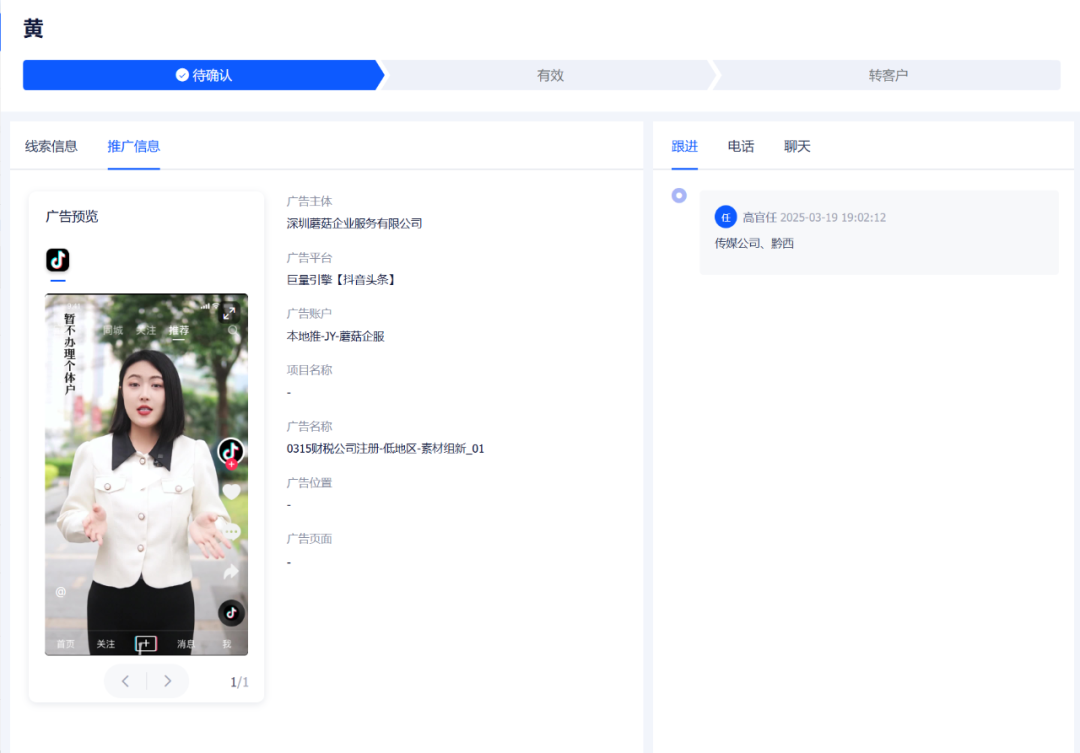Image resolution: width=1080 pixels, height=753 pixels.
Task: Open the ad preview in fullscreen via expand icon
Action: click(231, 312)
